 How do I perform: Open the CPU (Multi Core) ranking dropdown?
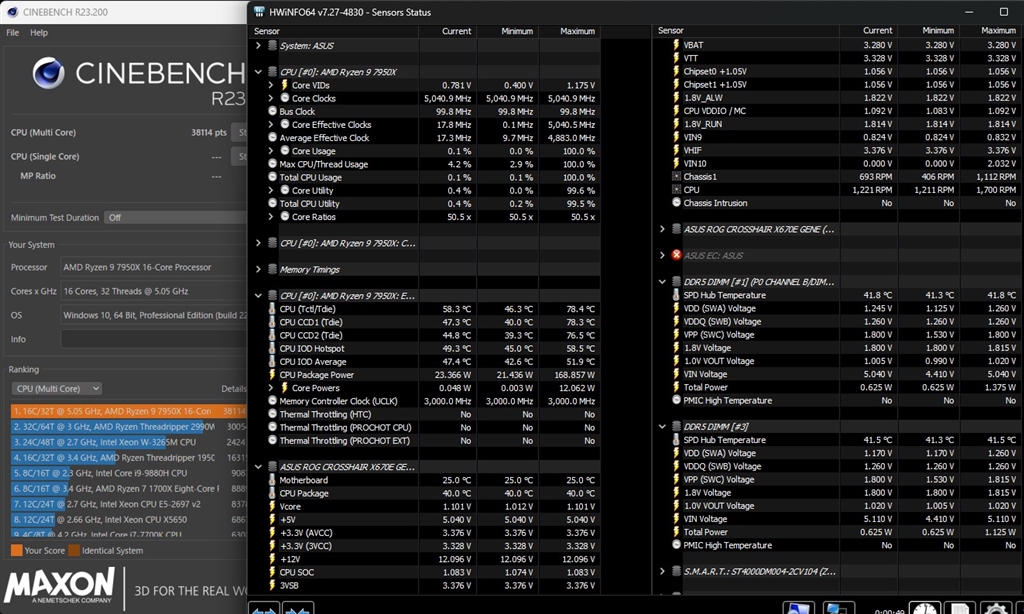[x=57, y=389]
